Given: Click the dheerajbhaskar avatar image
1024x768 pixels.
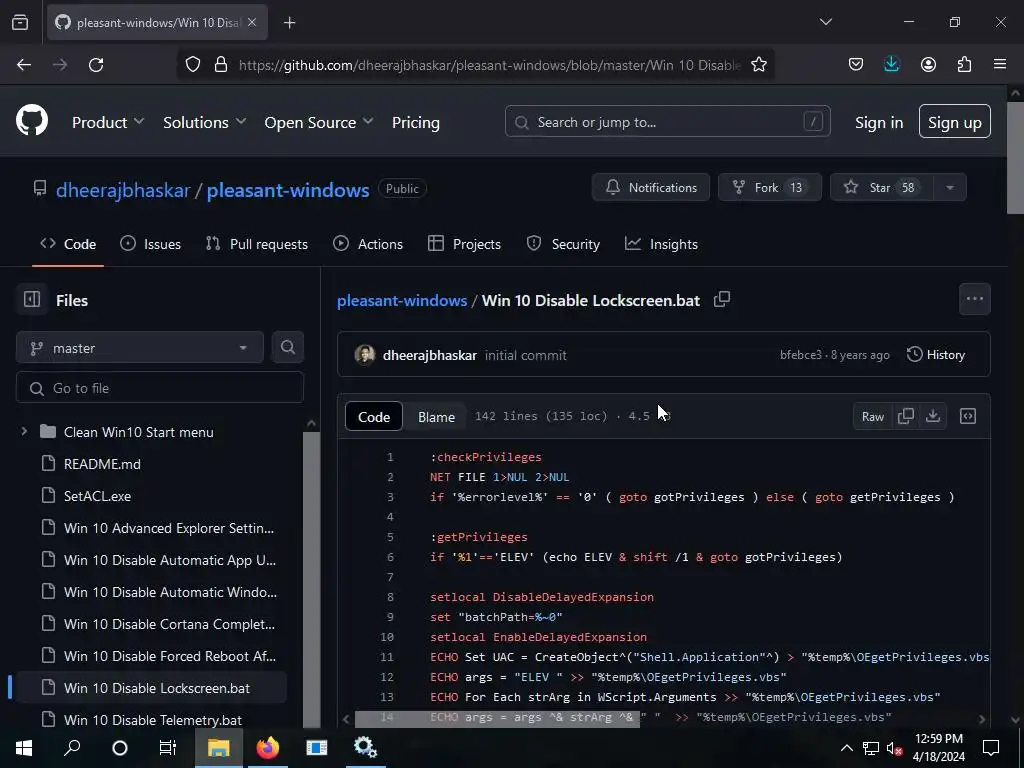Looking at the screenshot, I should 365,355.
